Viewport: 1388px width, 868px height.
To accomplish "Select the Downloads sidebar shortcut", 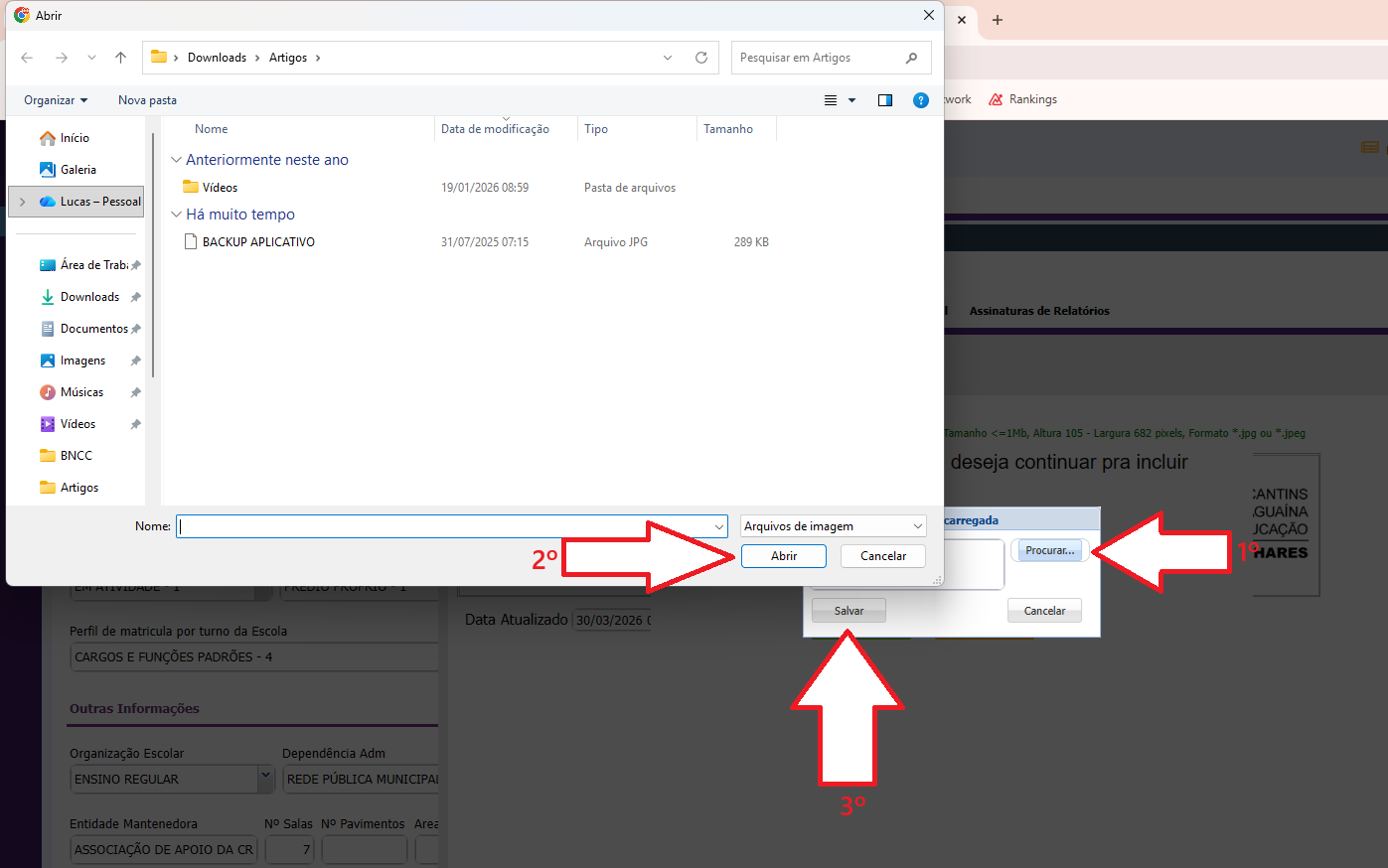I will coord(89,297).
